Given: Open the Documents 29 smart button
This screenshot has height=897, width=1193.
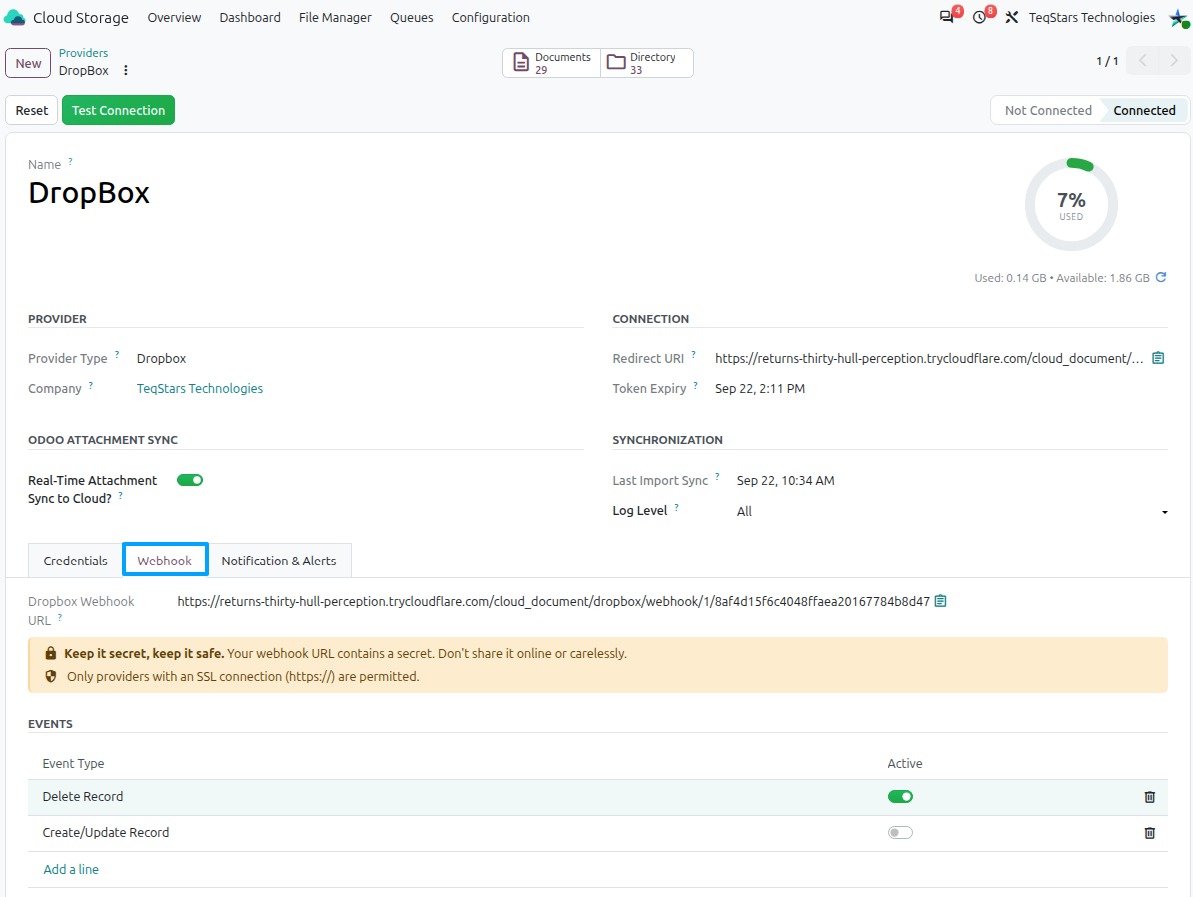Looking at the screenshot, I should coord(552,62).
